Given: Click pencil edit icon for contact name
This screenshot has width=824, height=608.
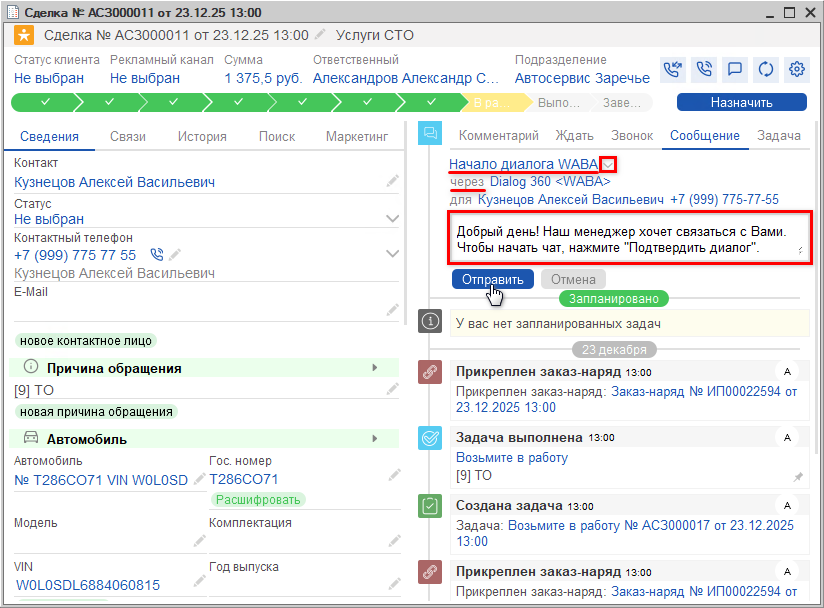Looking at the screenshot, I should tap(393, 181).
